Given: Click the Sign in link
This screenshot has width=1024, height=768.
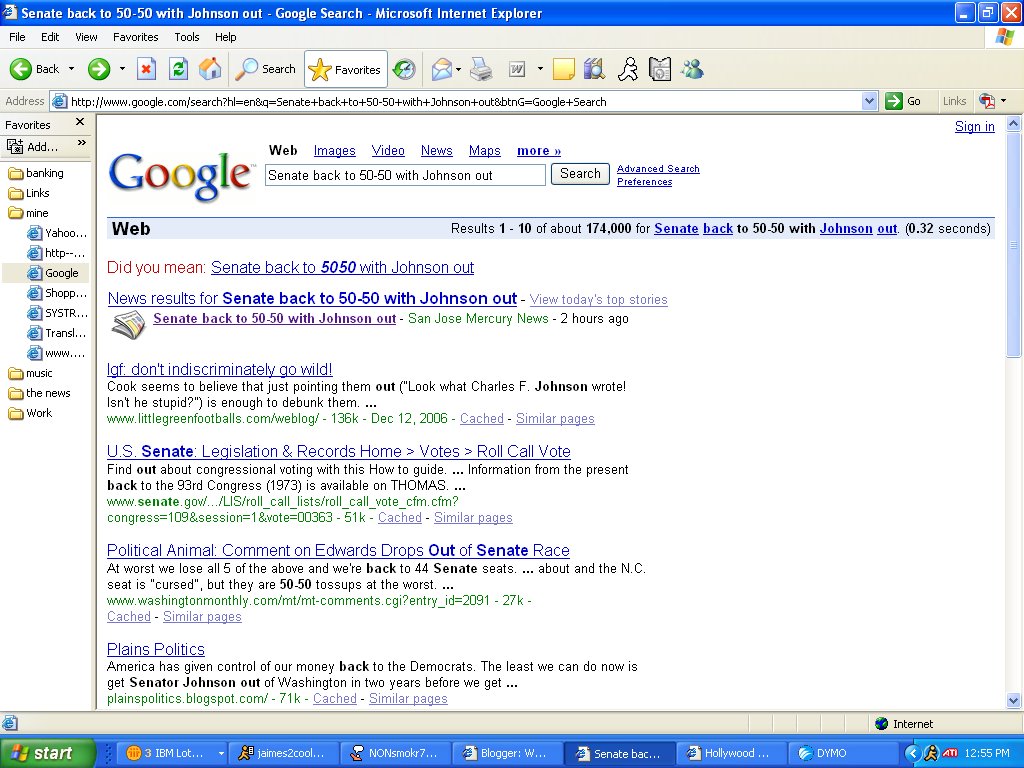Looking at the screenshot, I should [x=974, y=127].
